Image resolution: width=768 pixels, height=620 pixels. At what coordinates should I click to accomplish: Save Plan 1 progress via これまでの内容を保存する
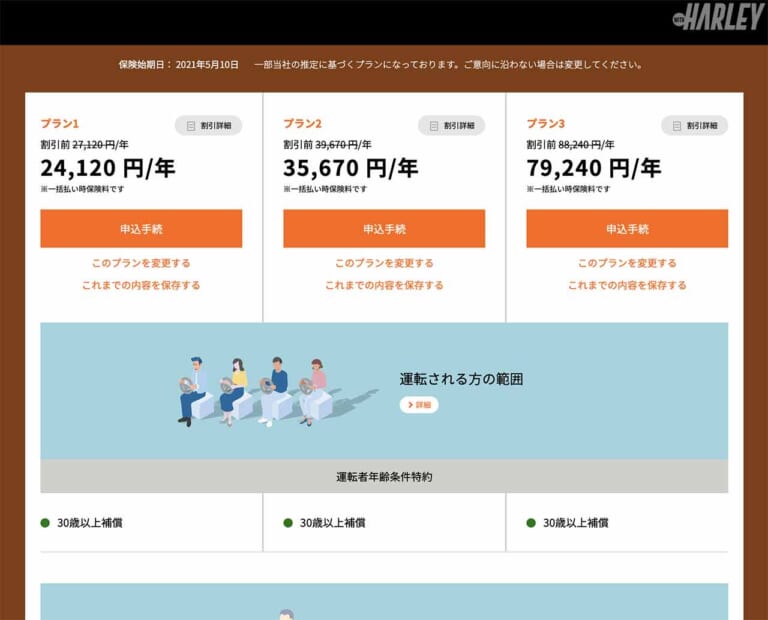pos(141,285)
